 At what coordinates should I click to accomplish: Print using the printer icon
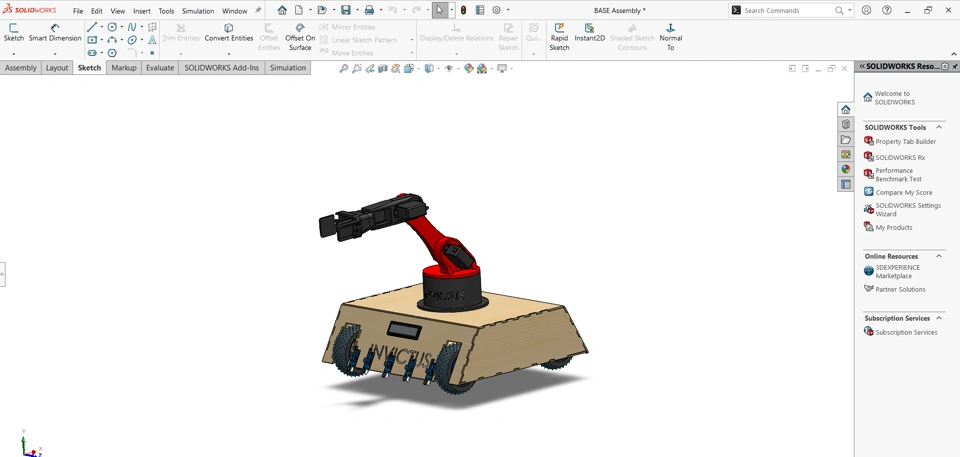[369, 10]
